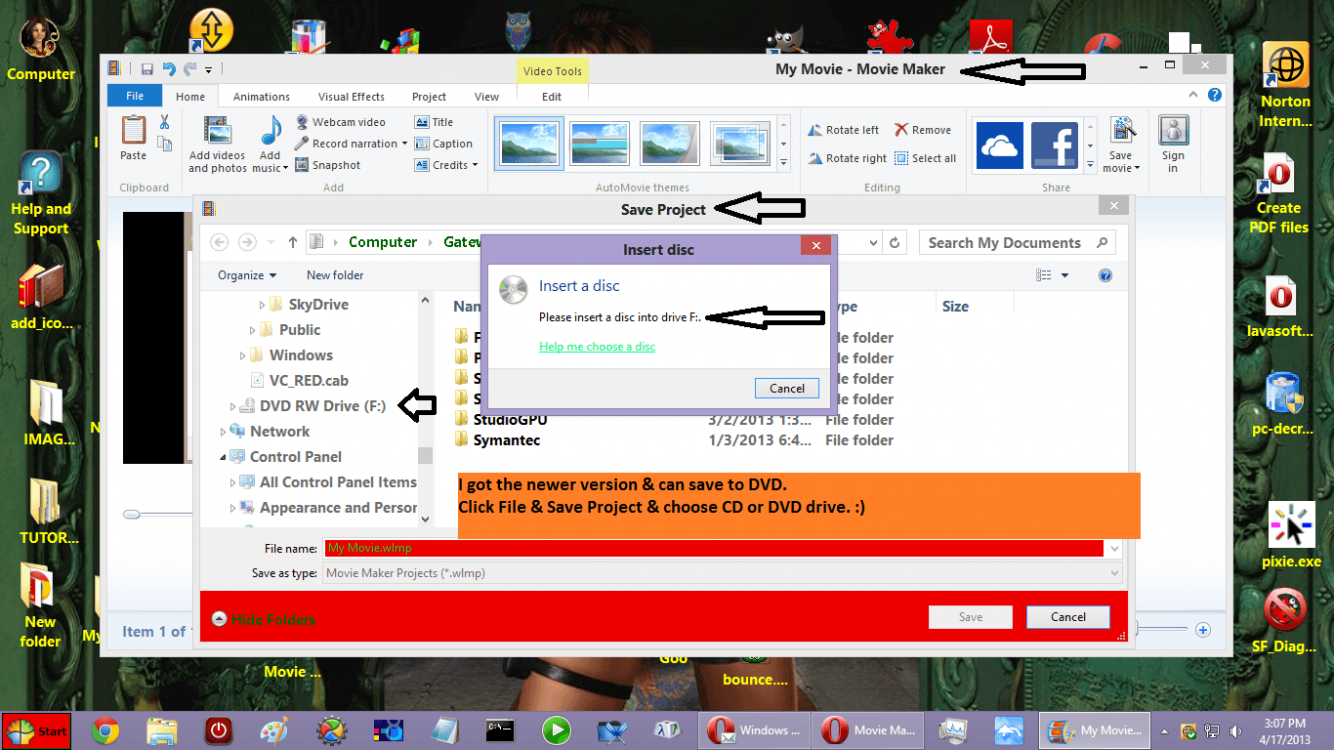1334x750 pixels.
Task: Open File Explorer from the taskbar
Action: pyautogui.click(x=161, y=731)
